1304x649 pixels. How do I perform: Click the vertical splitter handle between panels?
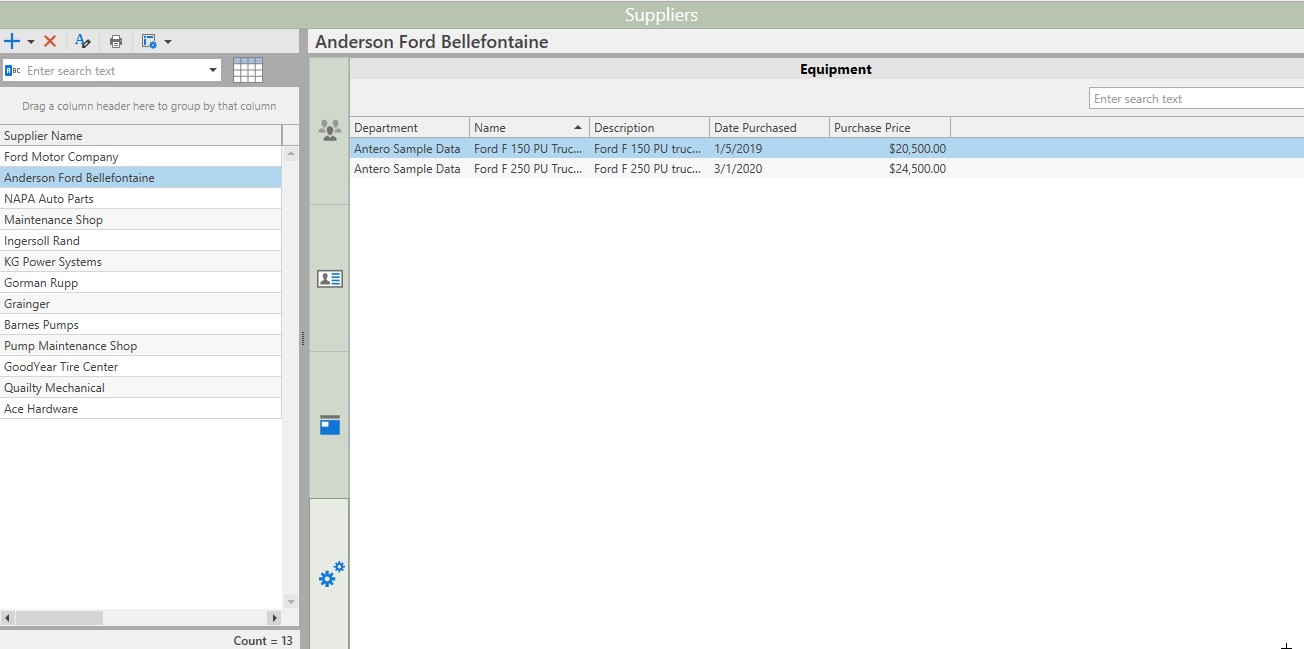coord(303,340)
